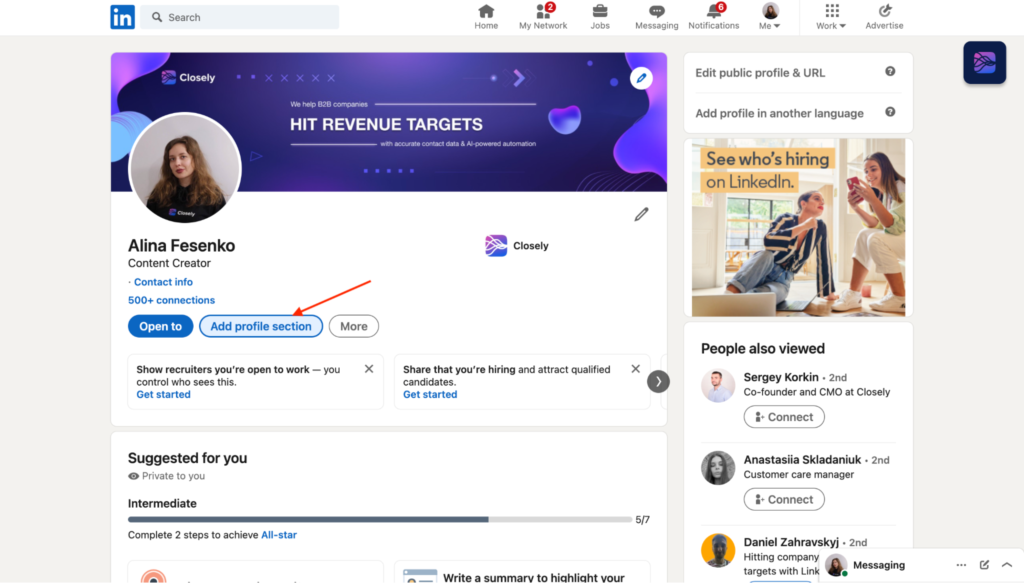This screenshot has height=583, width=1024.
Task: Edit the cover banner using the pencil icon
Action: coord(641,77)
